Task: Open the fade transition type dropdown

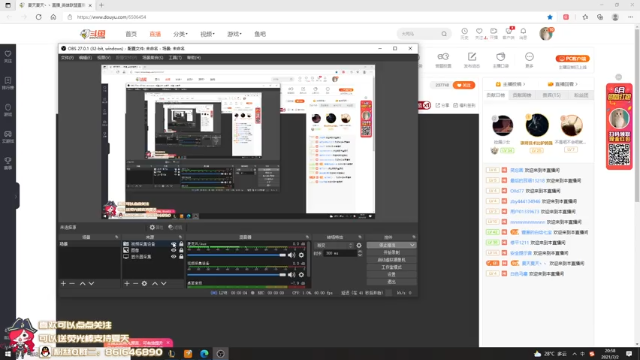Action: [334, 245]
